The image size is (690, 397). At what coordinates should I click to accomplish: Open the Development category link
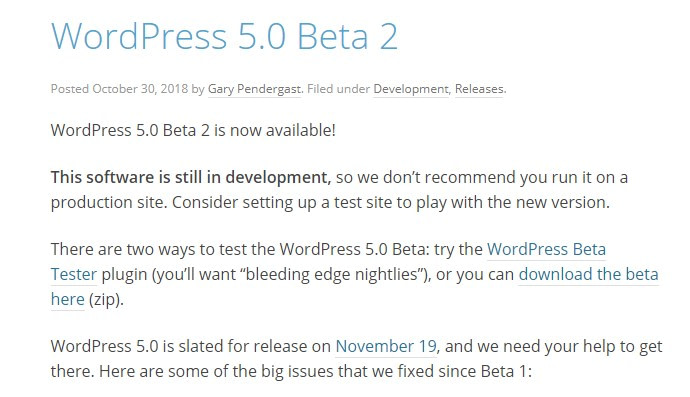[411, 89]
